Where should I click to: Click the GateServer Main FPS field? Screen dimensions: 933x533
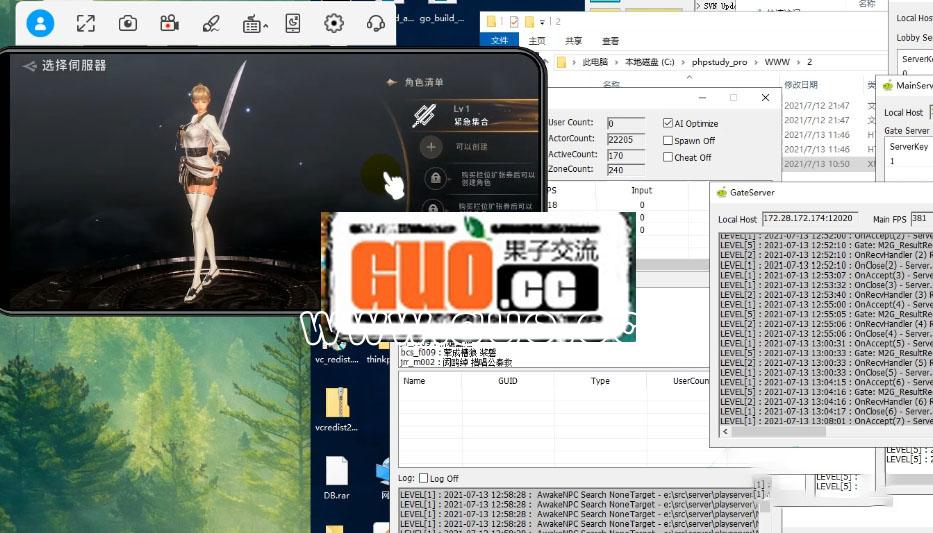[922, 218]
